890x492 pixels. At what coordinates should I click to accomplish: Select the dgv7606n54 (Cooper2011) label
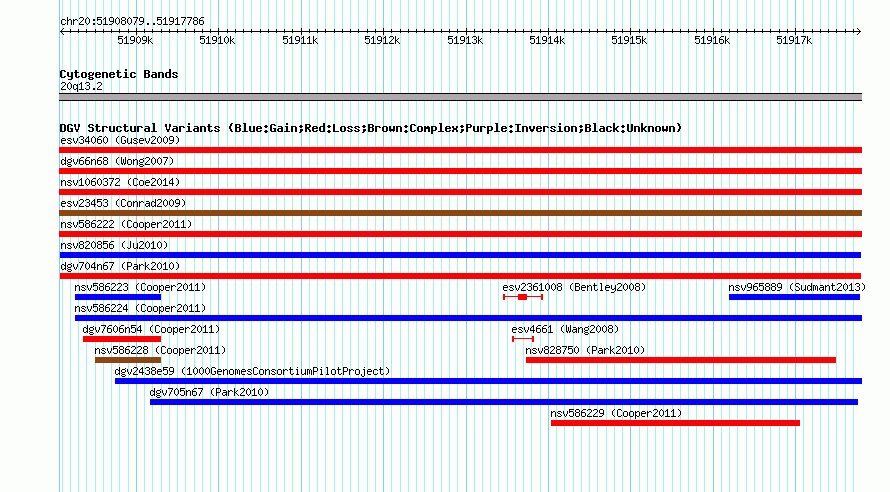[151, 329]
